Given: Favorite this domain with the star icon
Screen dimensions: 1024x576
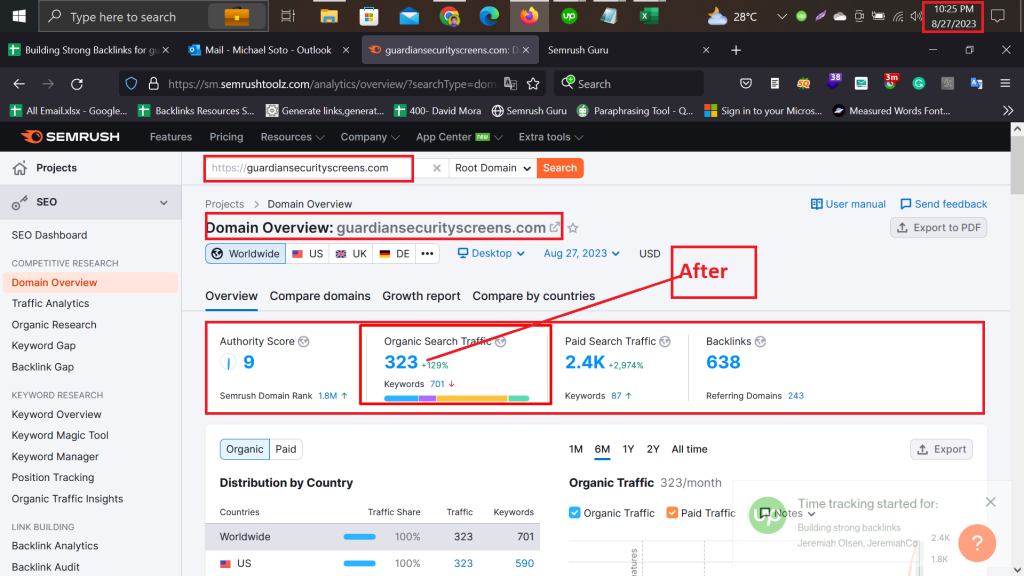Looking at the screenshot, I should pos(573,228).
